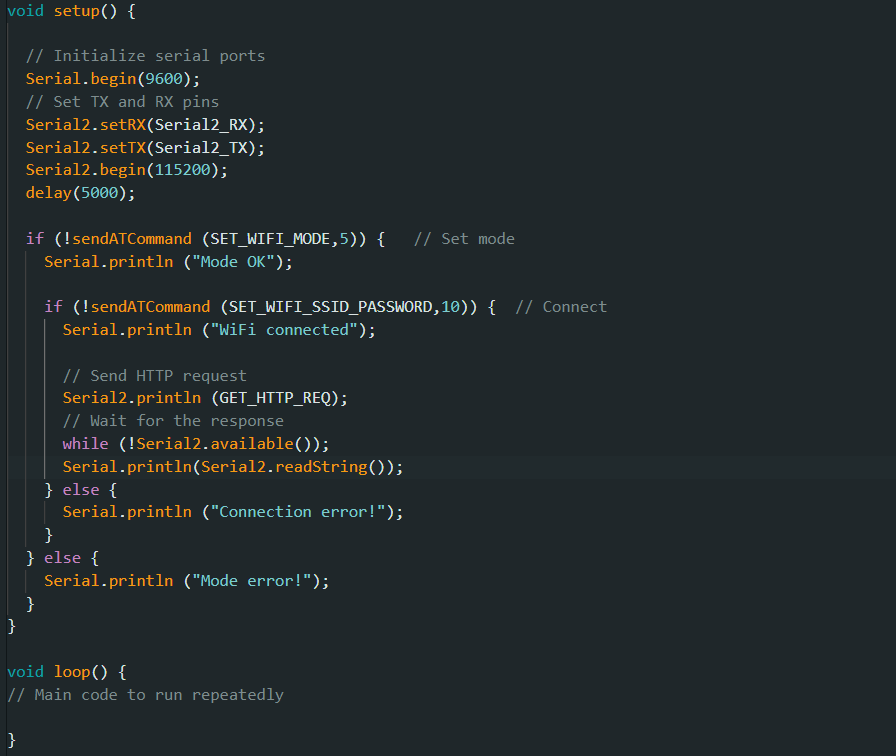Select the Serial2_TX argument
Viewport: 896px width, 756px height.
click(x=200, y=147)
